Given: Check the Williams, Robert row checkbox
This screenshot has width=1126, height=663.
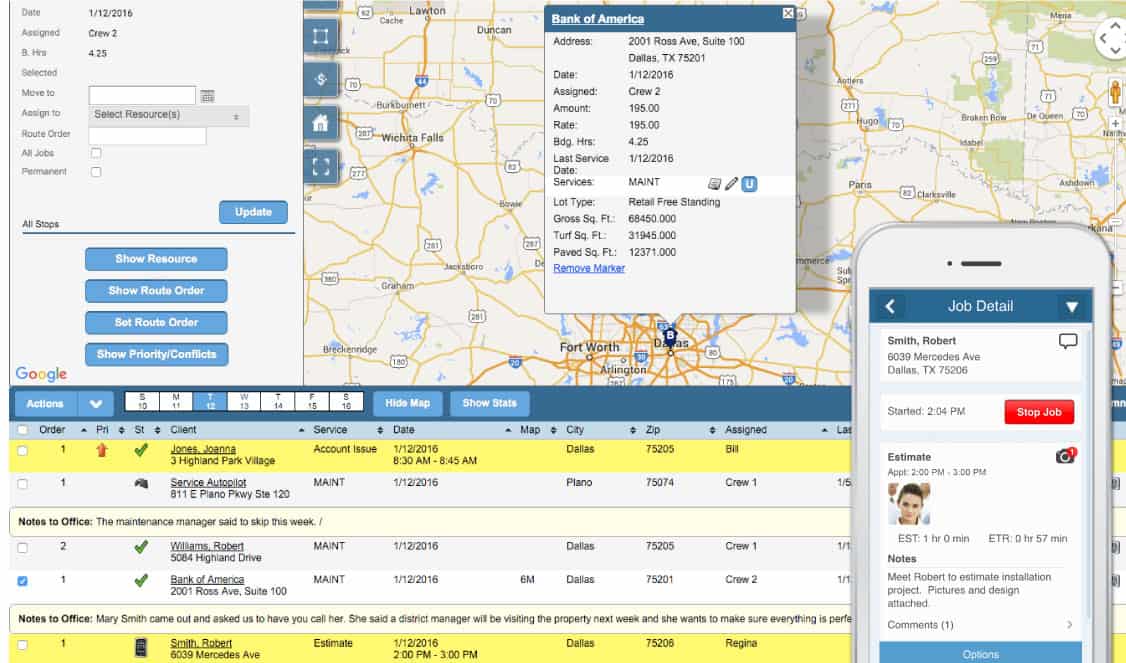Looking at the screenshot, I should click(x=23, y=547).
